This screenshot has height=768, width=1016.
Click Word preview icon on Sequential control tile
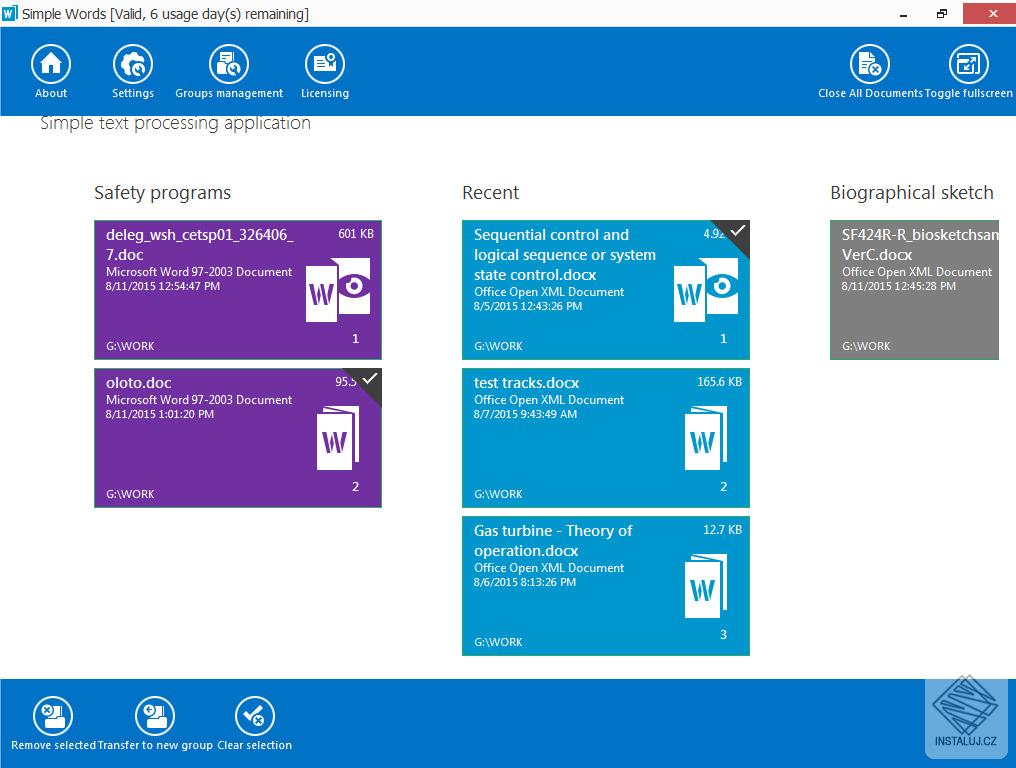(x=706, y=290)
